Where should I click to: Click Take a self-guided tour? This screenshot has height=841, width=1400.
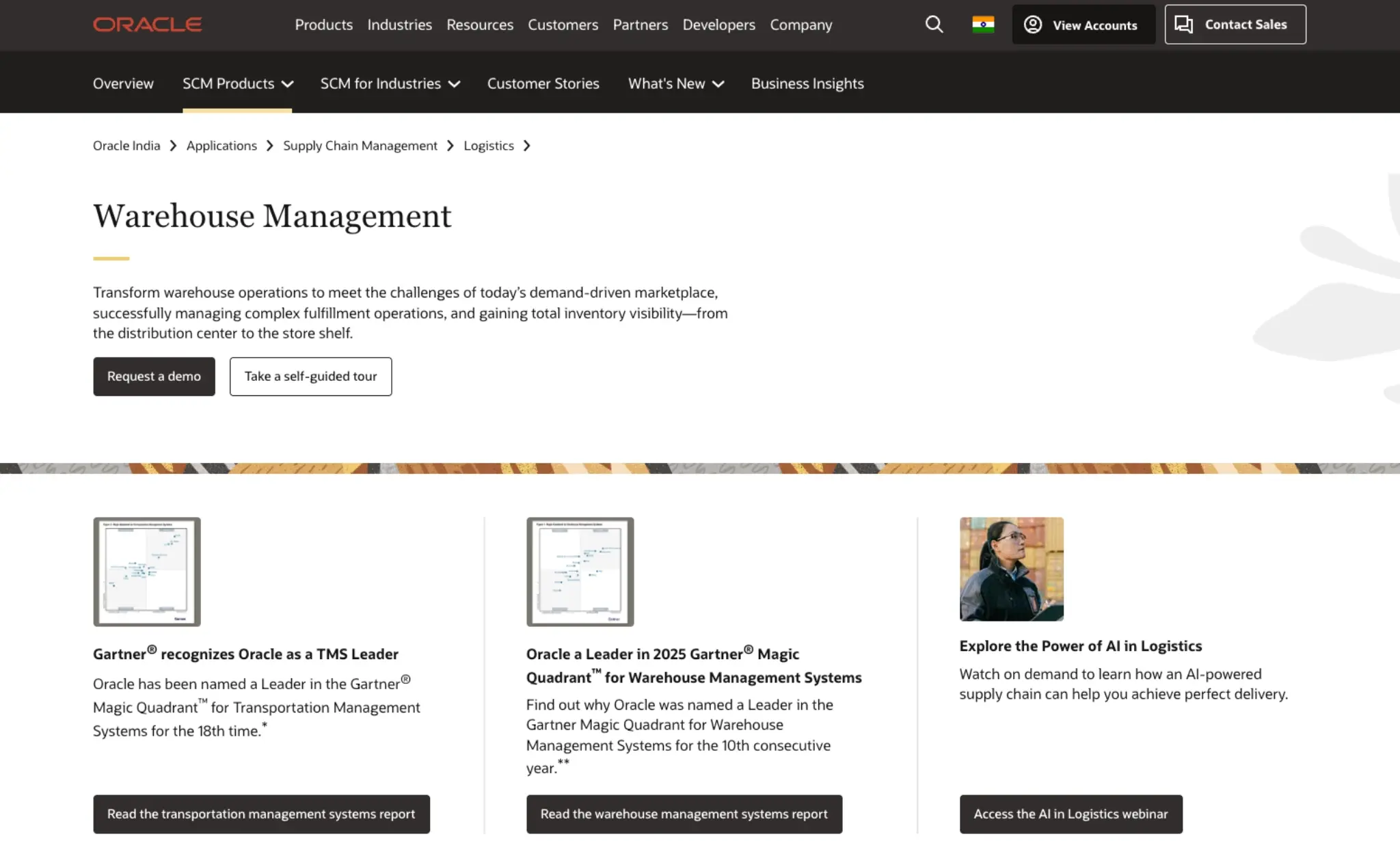[310, 376]
